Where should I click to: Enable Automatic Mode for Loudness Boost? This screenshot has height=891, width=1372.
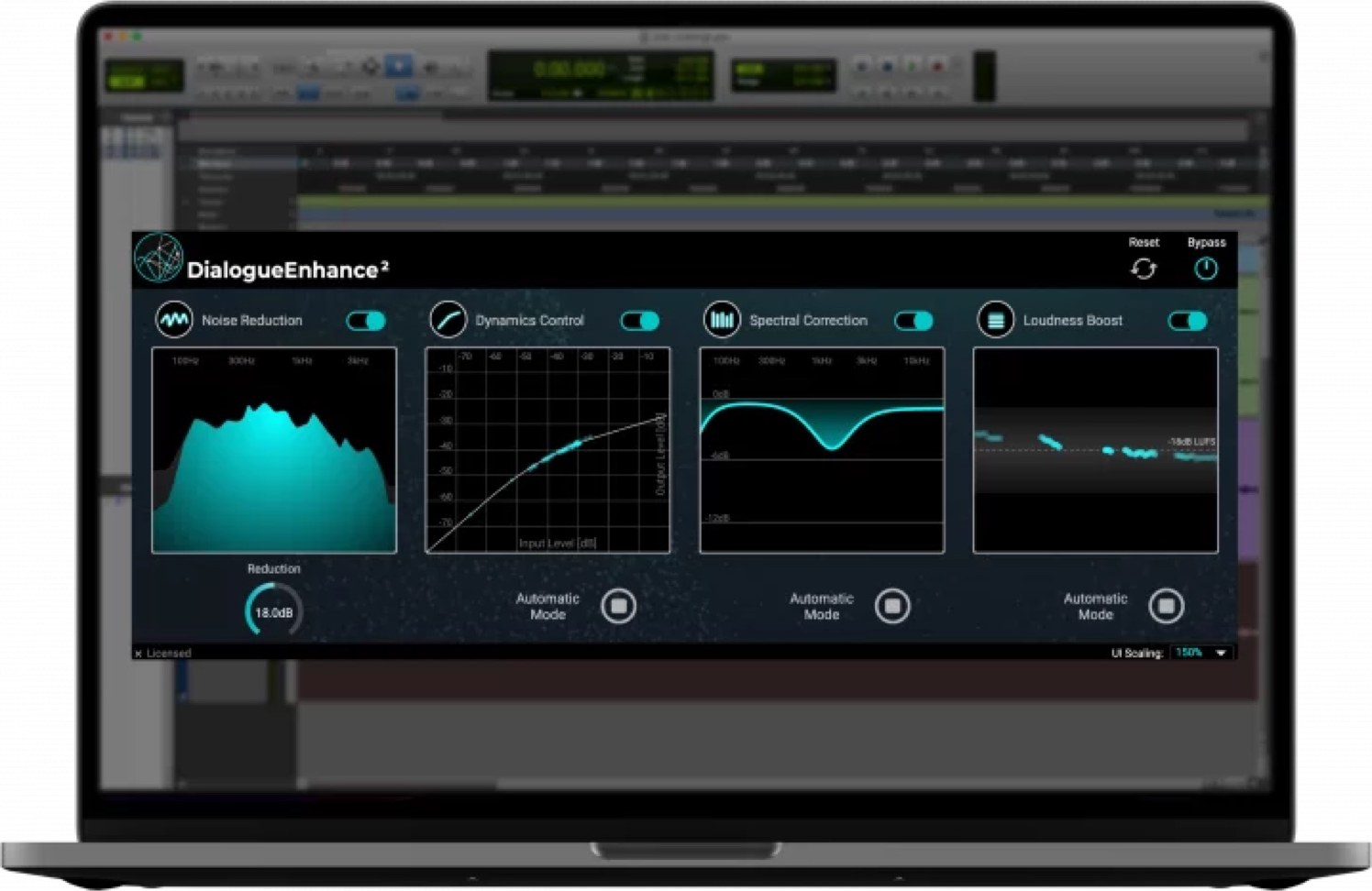point(1167,606)
